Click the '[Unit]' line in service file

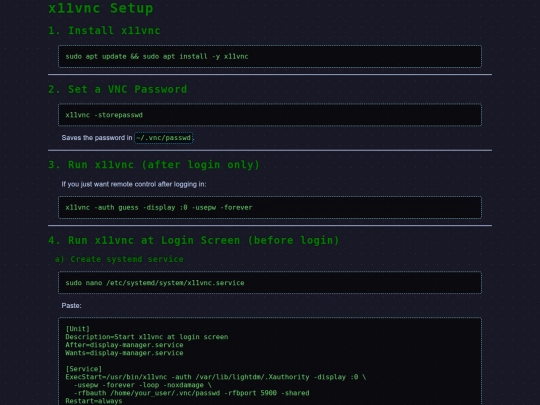tap(77, 329)
